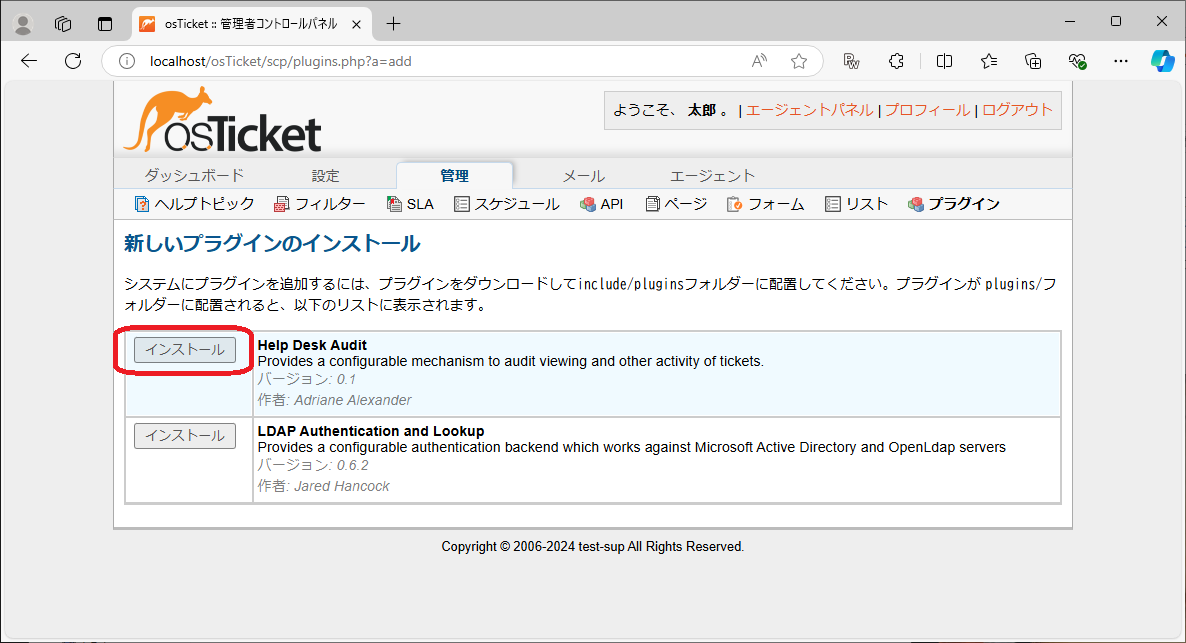
Task: Open the スケジュール icon
Action: pyautogui.click(x=462, y=203)
